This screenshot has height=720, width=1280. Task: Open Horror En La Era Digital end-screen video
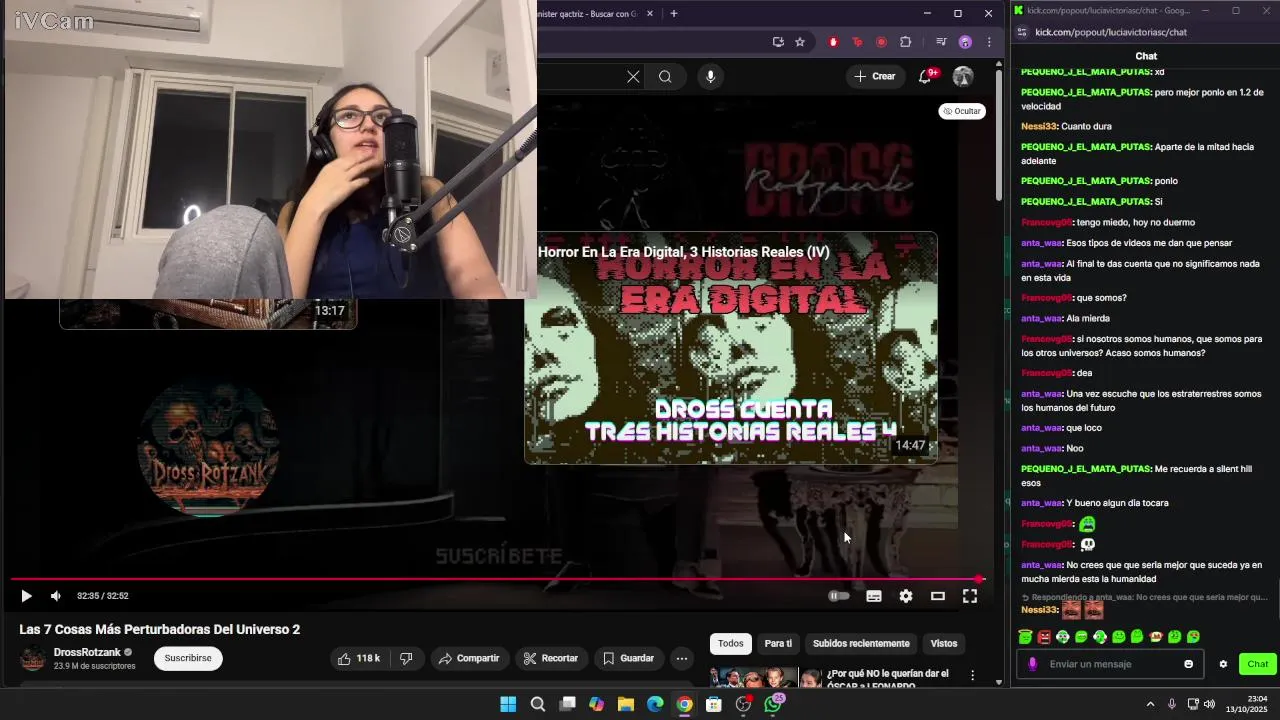click(x=731, y=348)
